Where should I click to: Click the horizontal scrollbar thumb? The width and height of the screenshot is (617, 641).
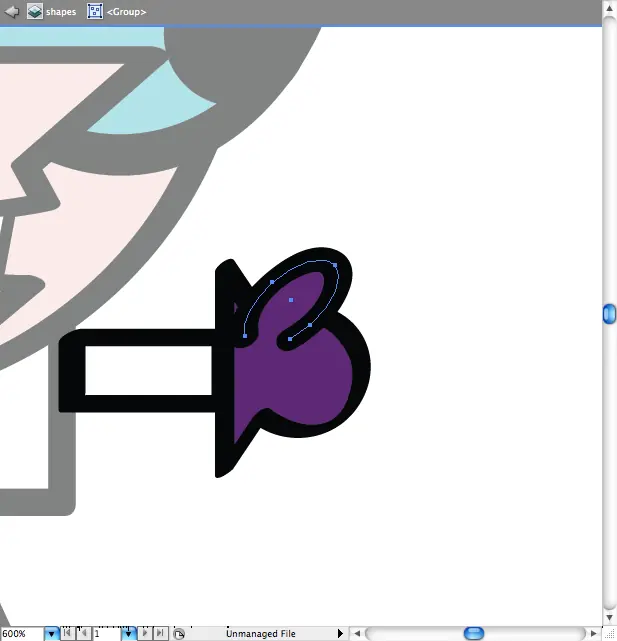tap(474, 634)
